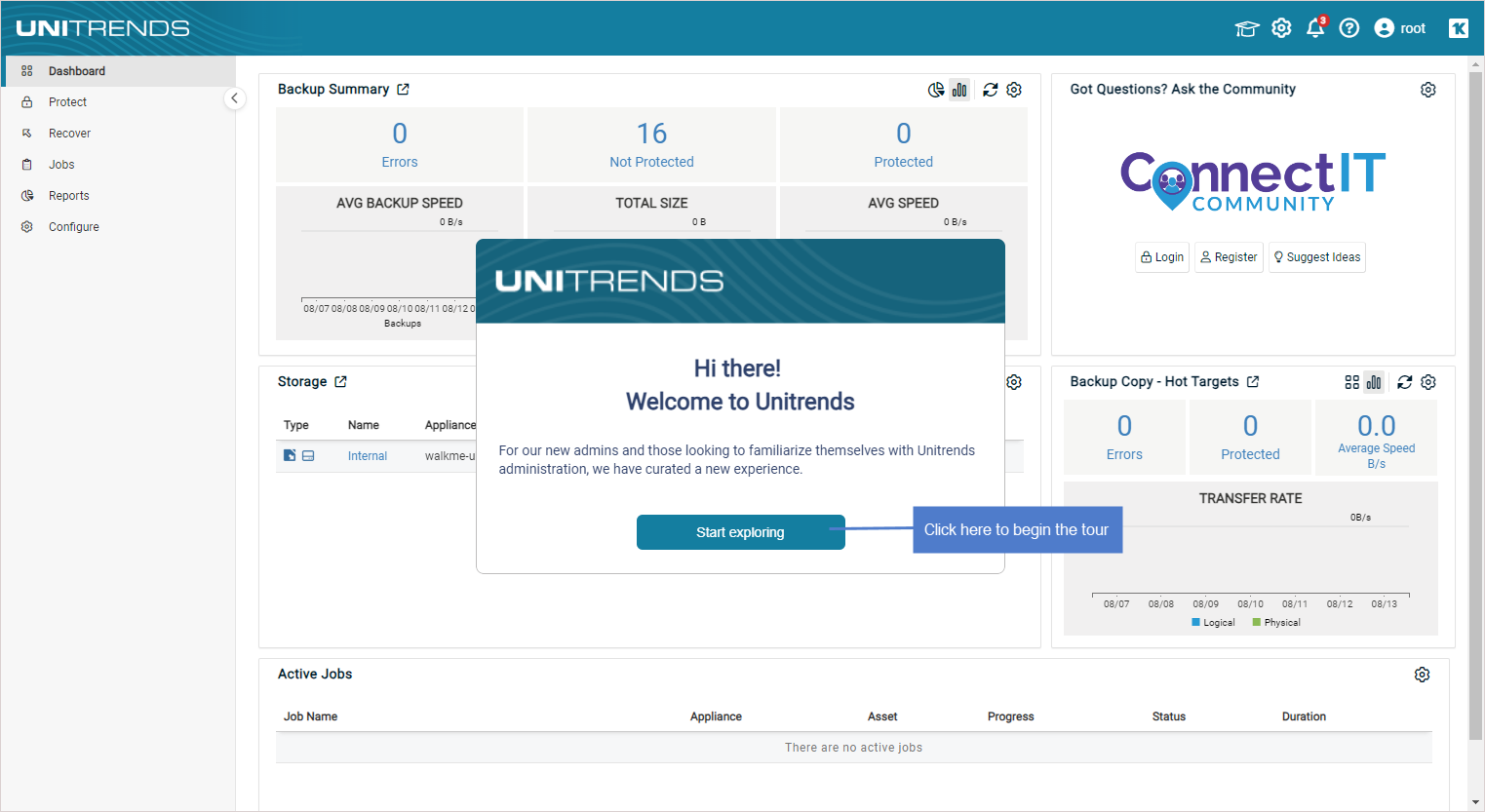The image size is (1485, 812).
Task: Switch Backup Summary to bar chart view
Action: tap(960, 90)
